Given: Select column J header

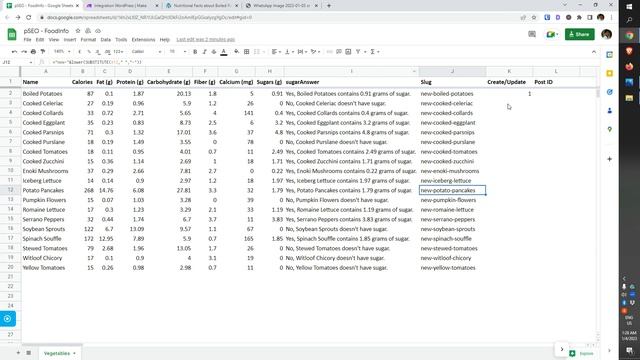Looking at the screenshot, I should click(452, 71).
